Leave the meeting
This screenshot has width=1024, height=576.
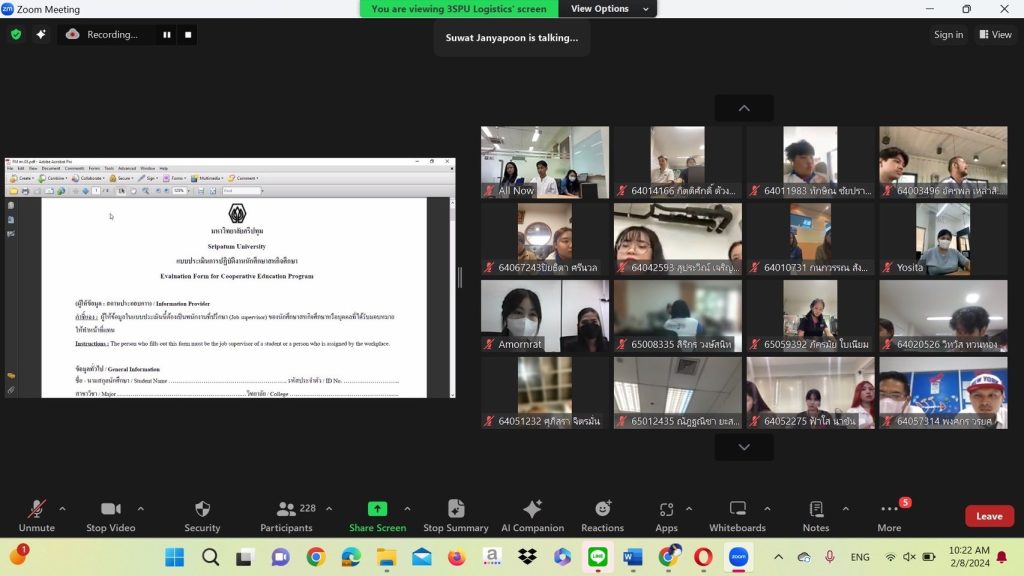[x=989, y=516]
